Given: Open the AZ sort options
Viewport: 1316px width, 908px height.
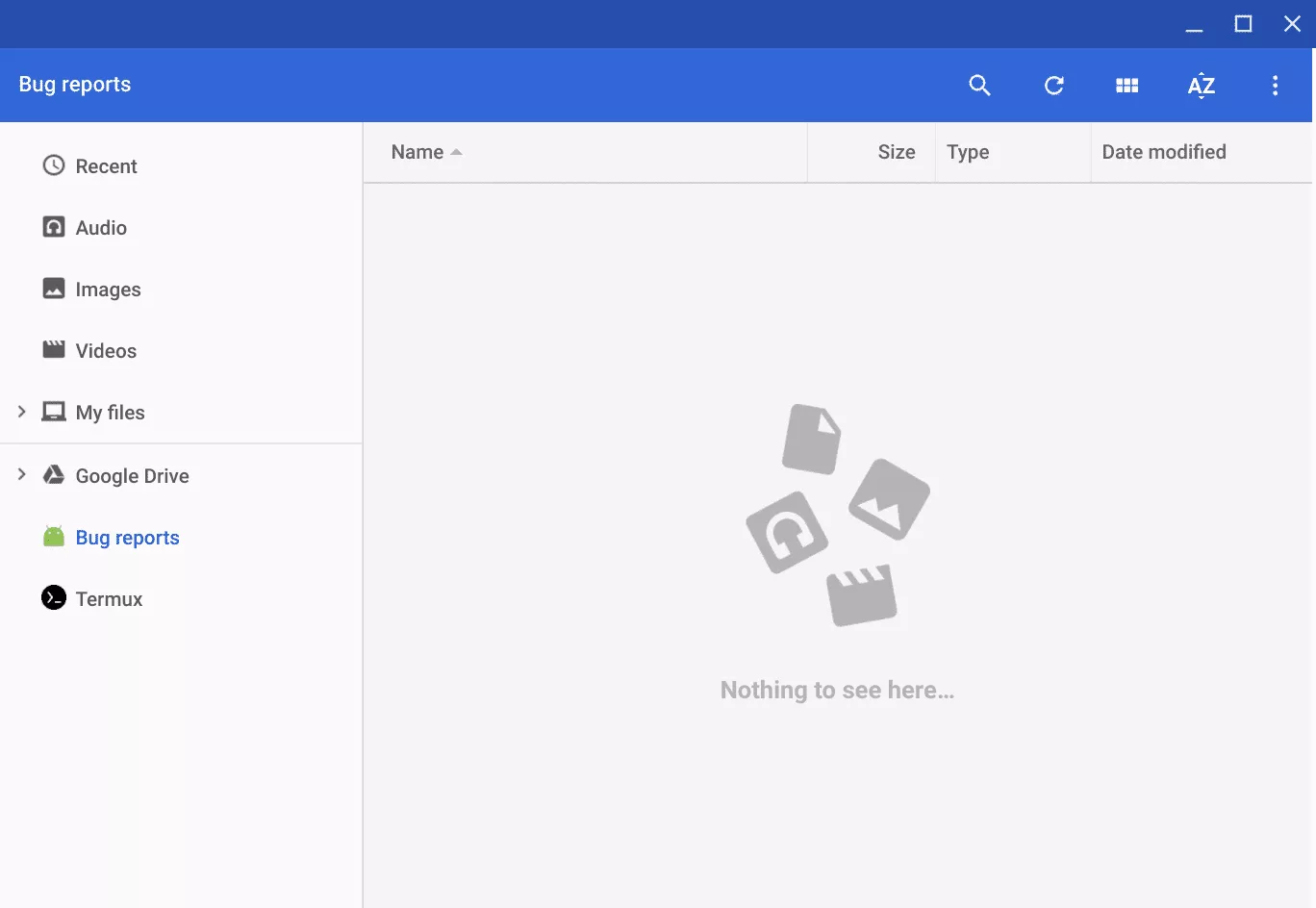Looking at the screenshot, I should coord(1201,86).
